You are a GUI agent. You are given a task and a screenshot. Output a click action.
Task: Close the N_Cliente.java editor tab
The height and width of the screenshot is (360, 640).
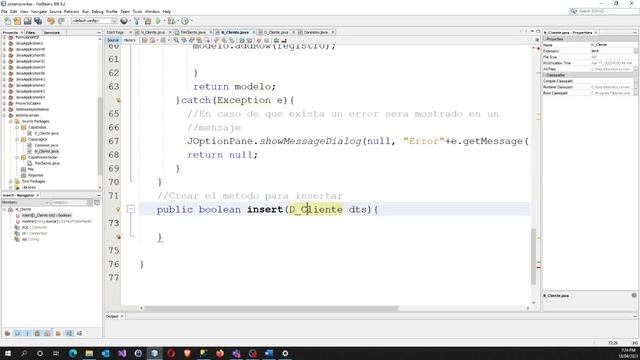coord(253,32)
